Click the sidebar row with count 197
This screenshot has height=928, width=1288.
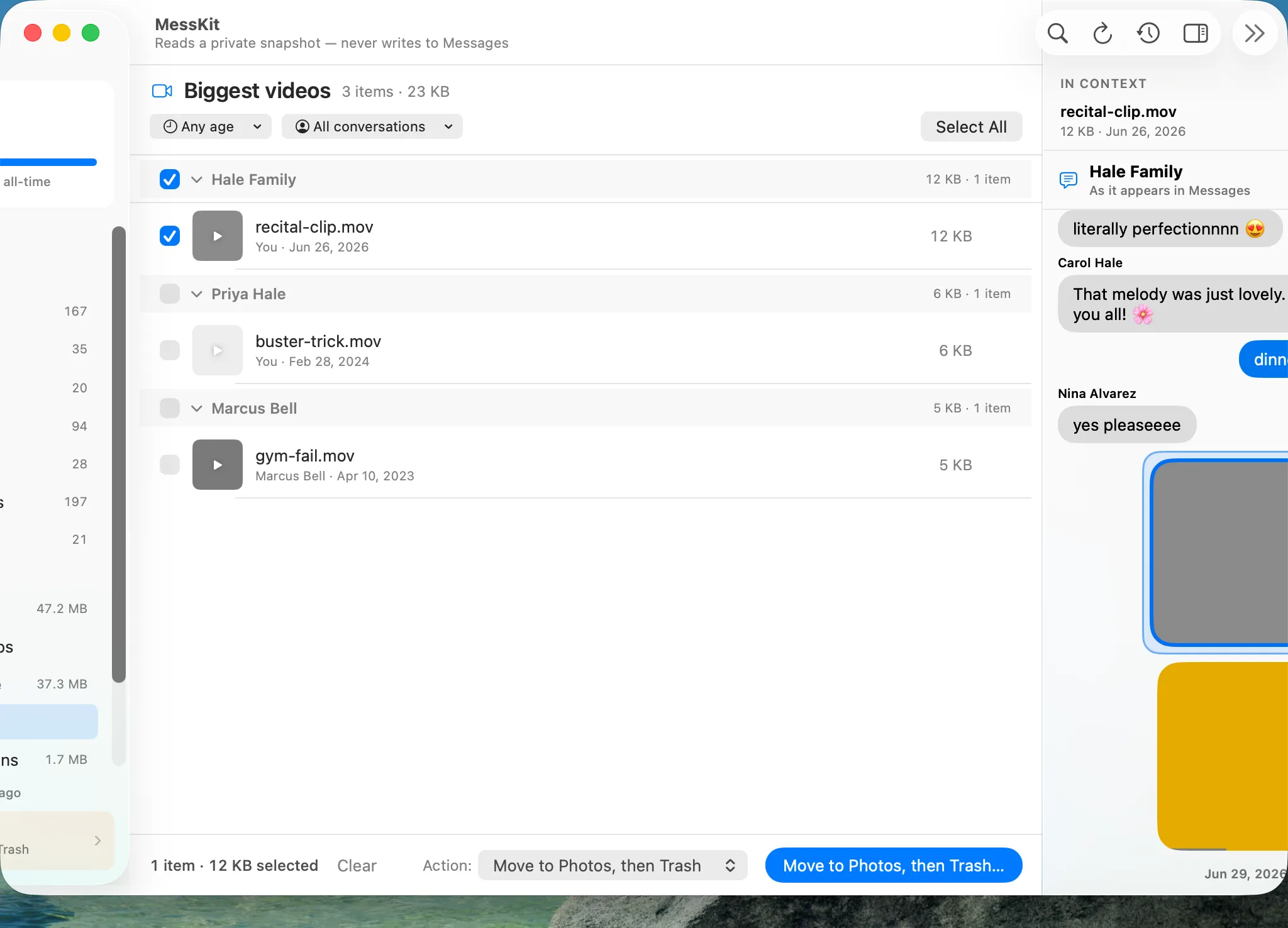pos(48,502)
